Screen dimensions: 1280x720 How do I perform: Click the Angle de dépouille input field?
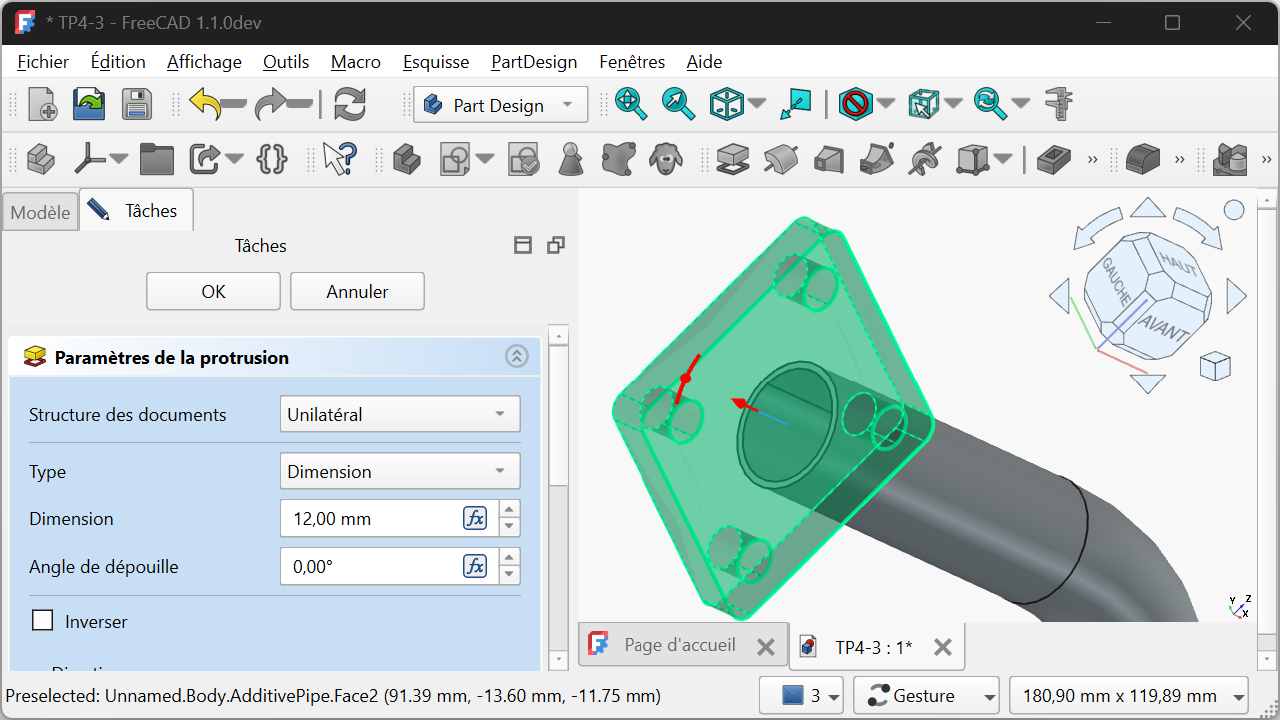click(370, 566)
